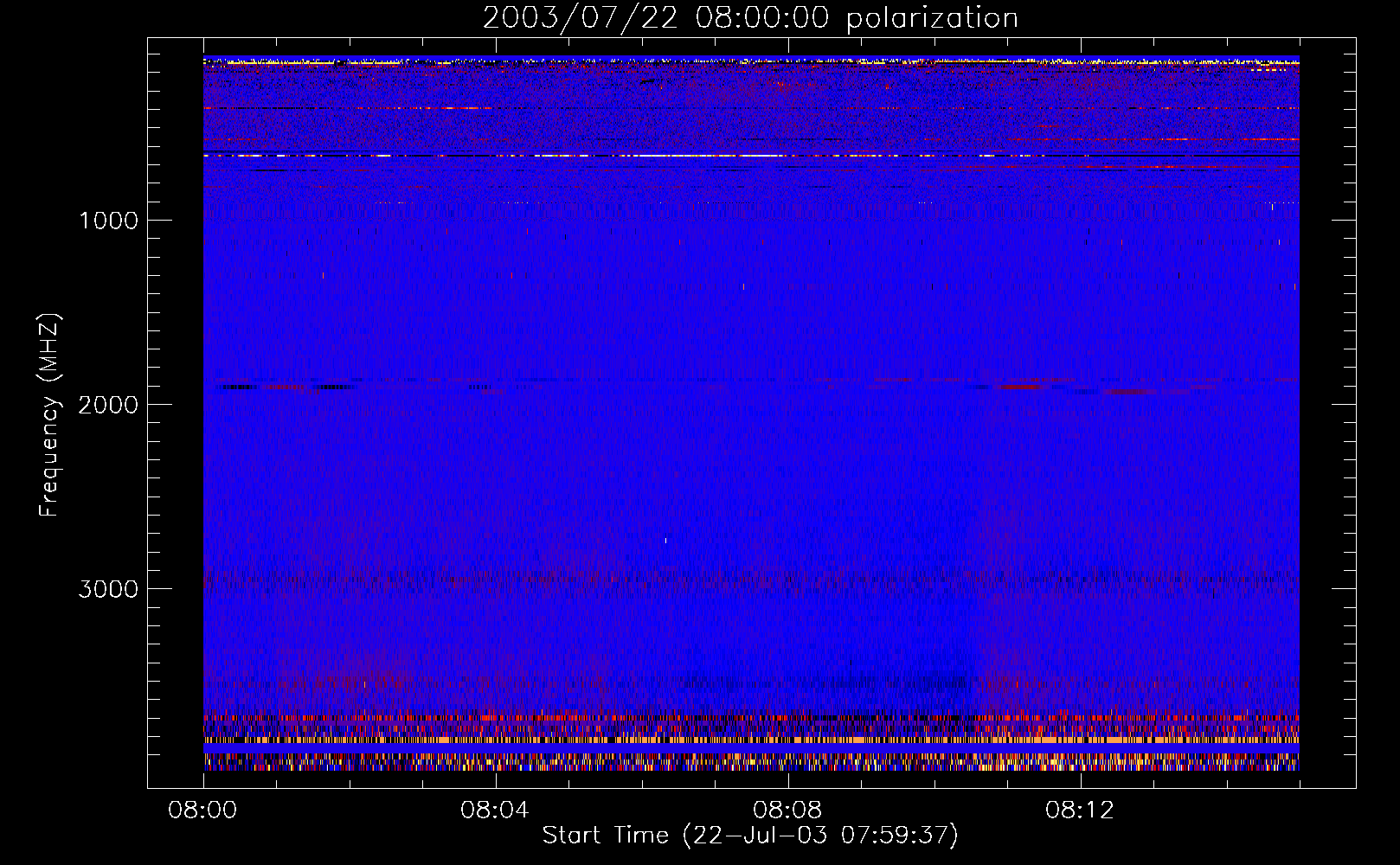This screenshot has height=865, width=1400.
Task: Click the 1000 frequency tick label
Action: (x=108, y=221)
